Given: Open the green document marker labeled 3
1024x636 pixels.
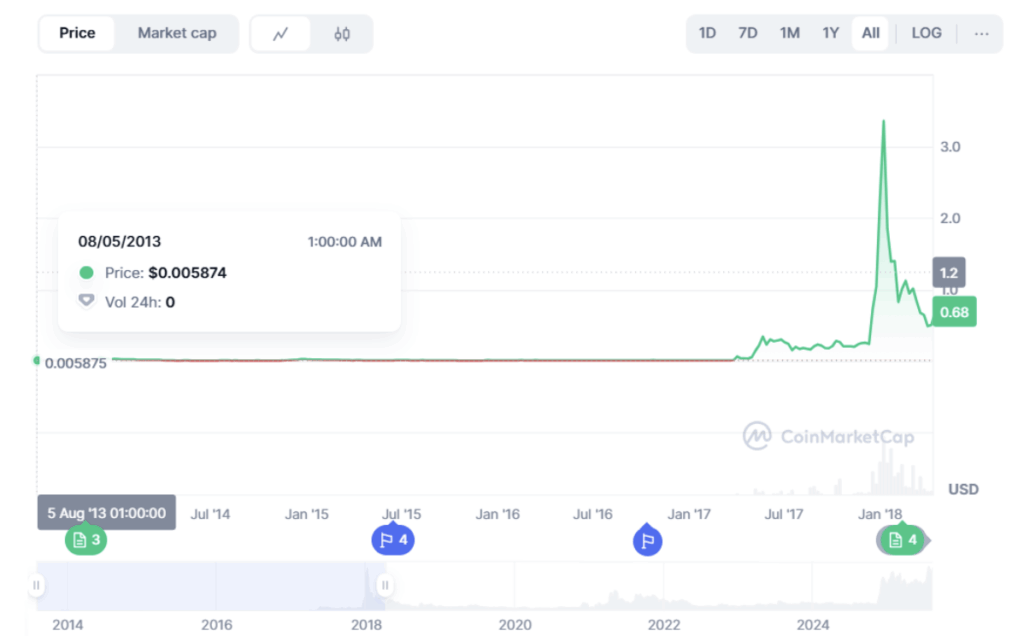Looking at the screenshot, I should pyautogui.click(x=86, y=539).
